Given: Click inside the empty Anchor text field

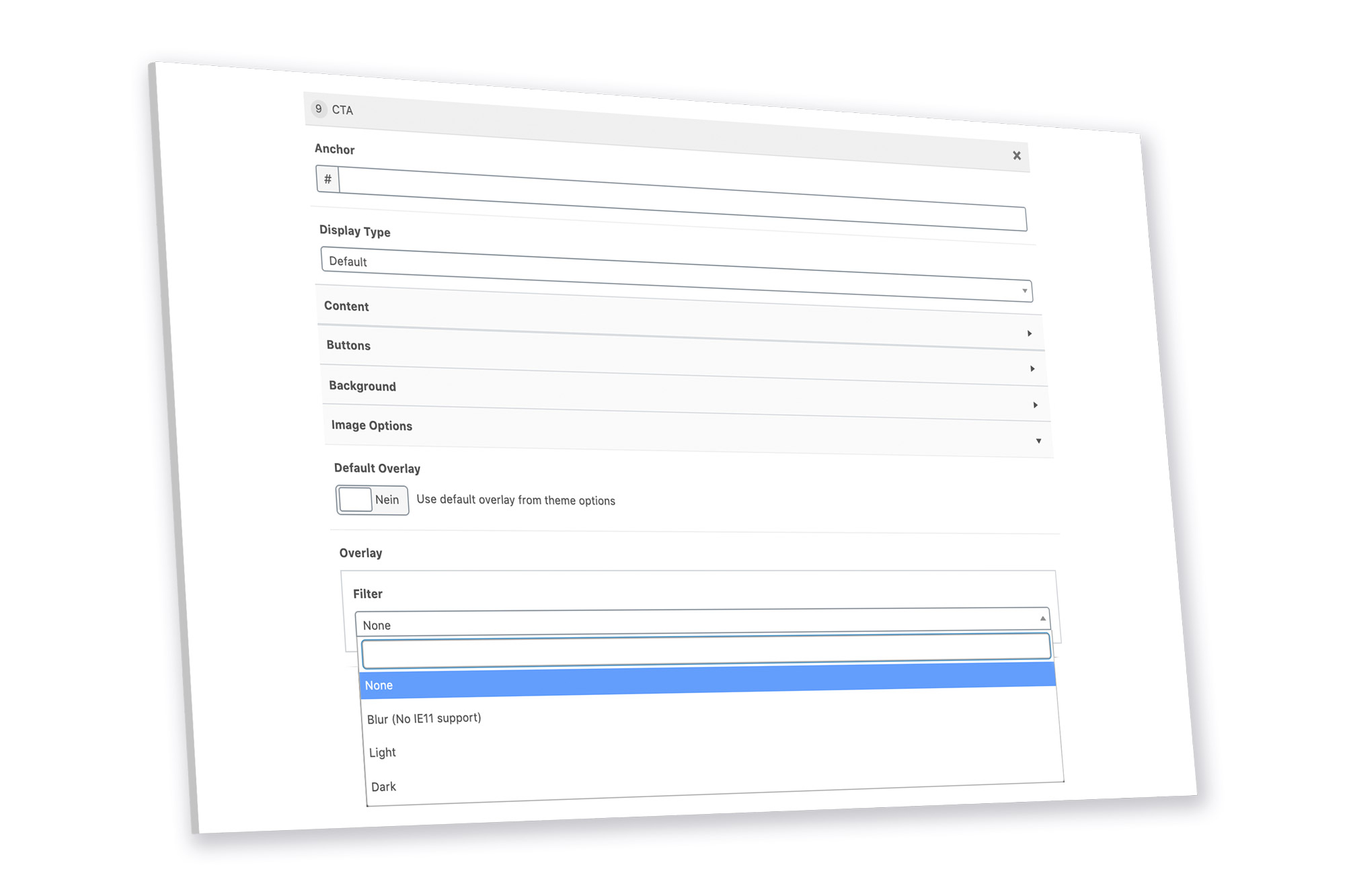Looking at the screenshot, I should coord(672,198).
